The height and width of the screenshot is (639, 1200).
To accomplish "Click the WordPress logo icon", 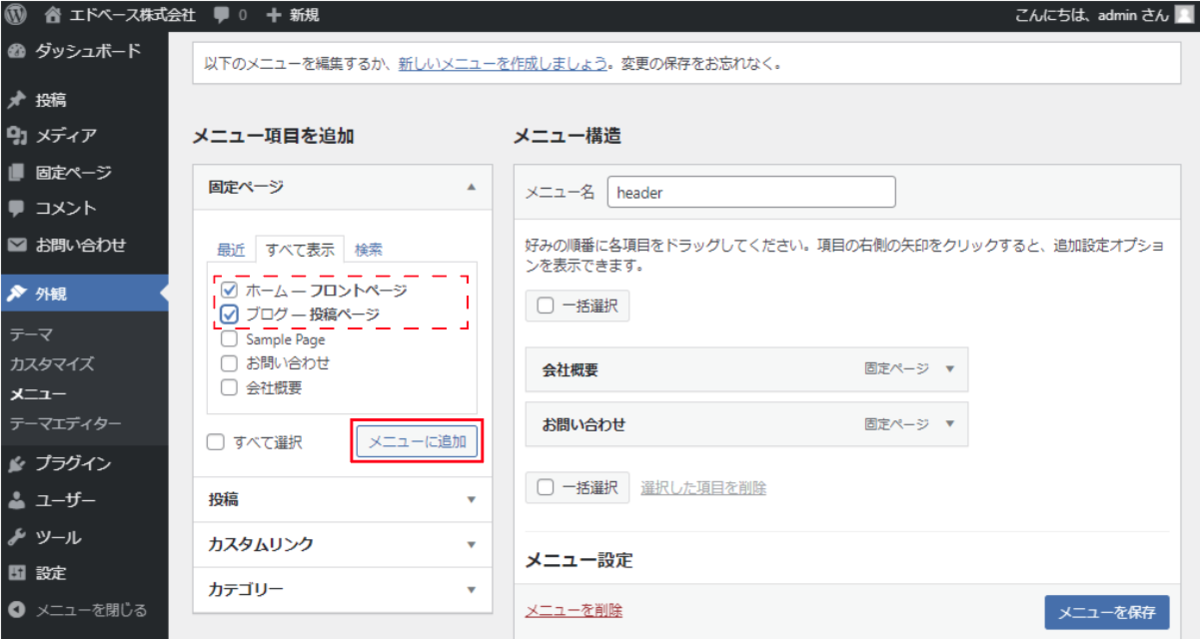I will click(16, 14).
